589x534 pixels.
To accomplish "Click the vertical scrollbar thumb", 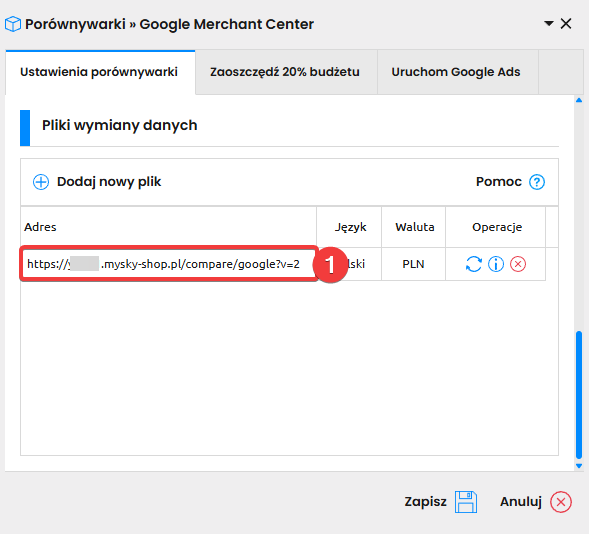I will [x=579, y=395].
